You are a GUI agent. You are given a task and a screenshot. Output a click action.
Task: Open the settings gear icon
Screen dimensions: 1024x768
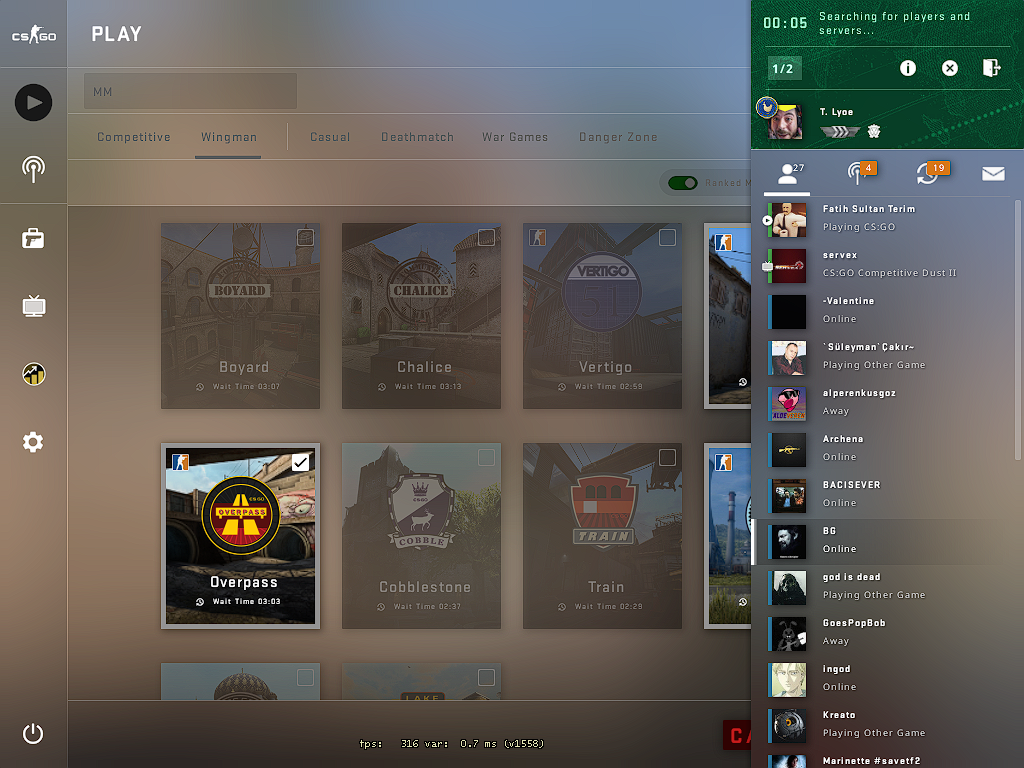[x=33, y=442]
